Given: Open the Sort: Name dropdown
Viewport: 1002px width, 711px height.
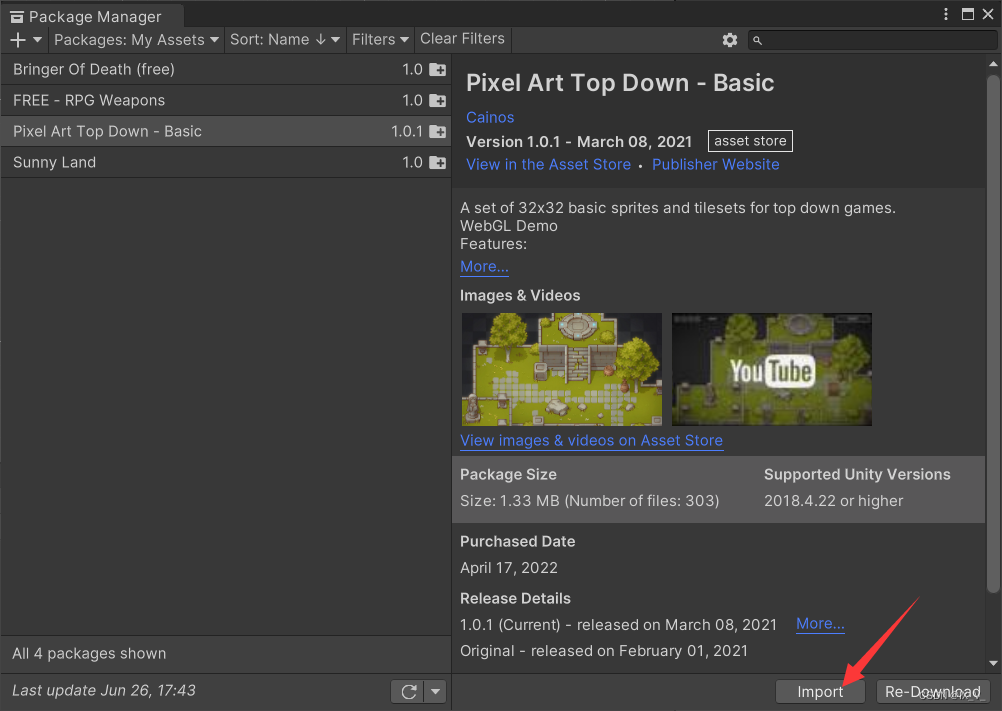Looking at the screenshot, I should 285,40.
